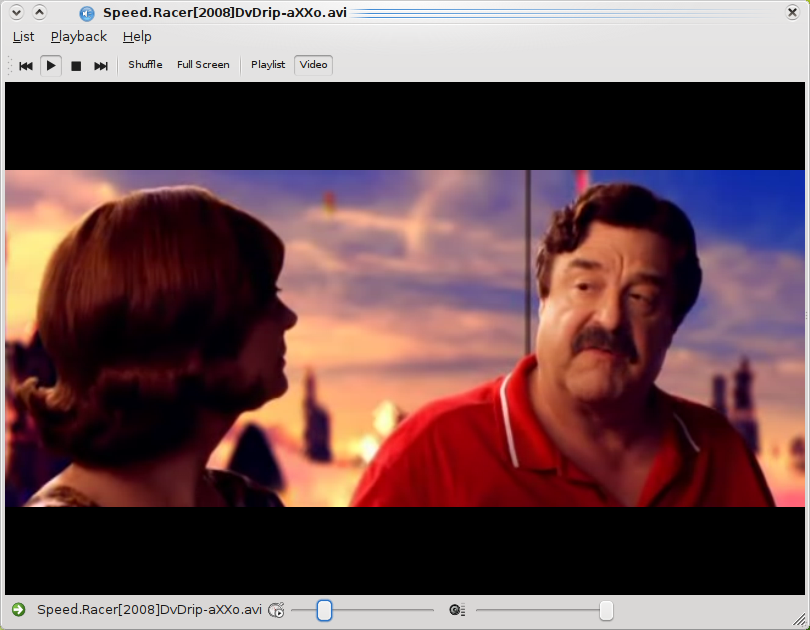Skip to the next track
Image resolution: width=810 pixels, height=630 pixels.
pos(101,66)
